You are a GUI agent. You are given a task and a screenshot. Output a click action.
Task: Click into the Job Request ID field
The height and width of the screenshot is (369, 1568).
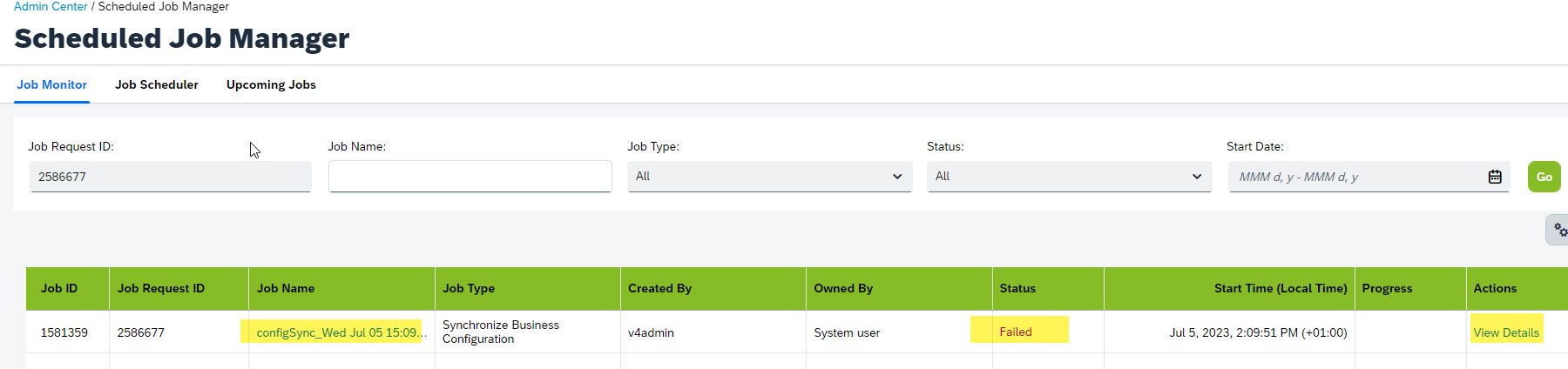pos(171,177)
